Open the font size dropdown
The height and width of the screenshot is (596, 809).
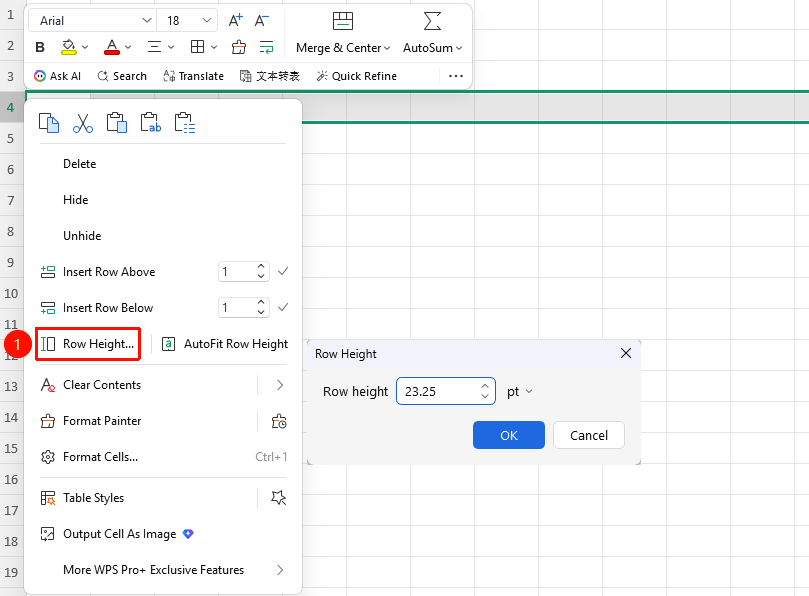coord(207,21)
